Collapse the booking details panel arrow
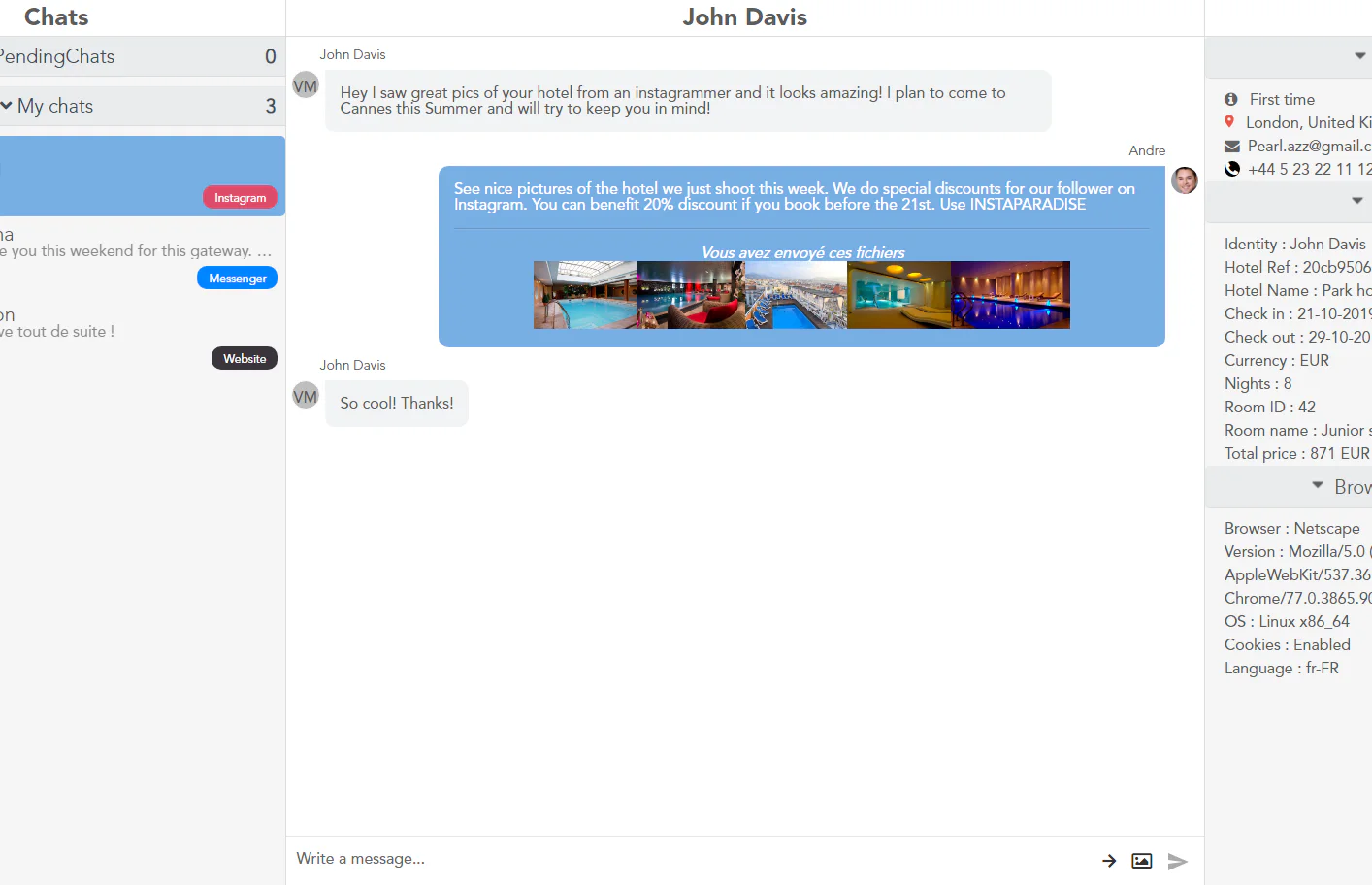 pos(1357,201)
